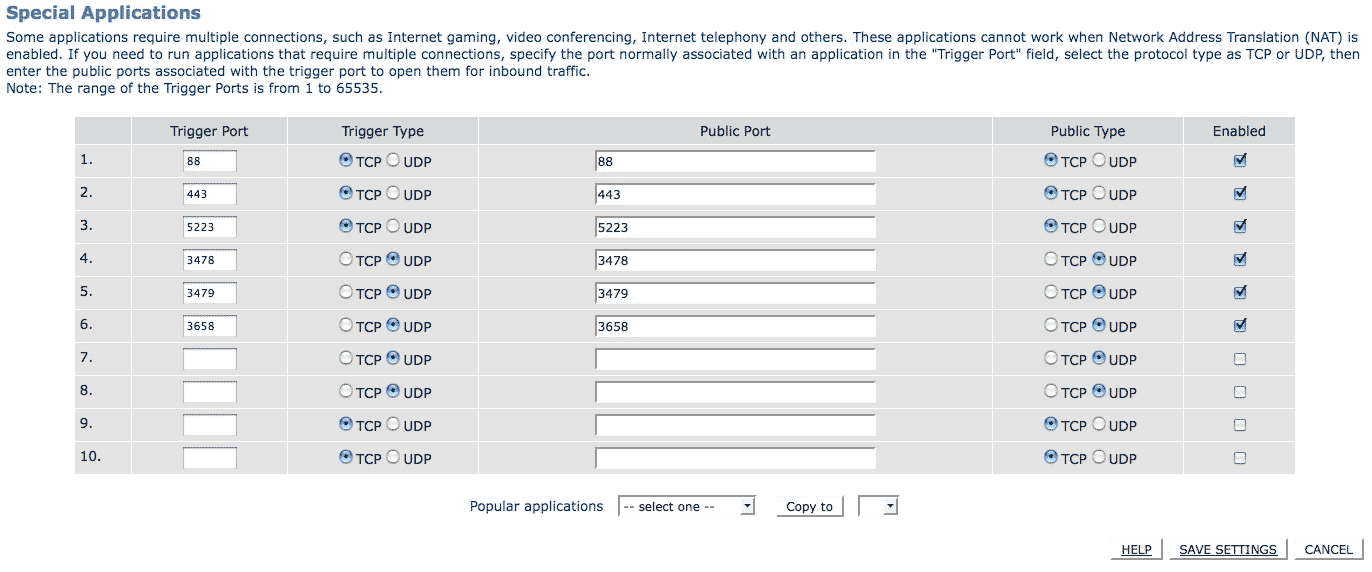The image size is (1372, 572).
Task: Uncheck Enabled checkbox for row 1
Action: (1240, 160)
